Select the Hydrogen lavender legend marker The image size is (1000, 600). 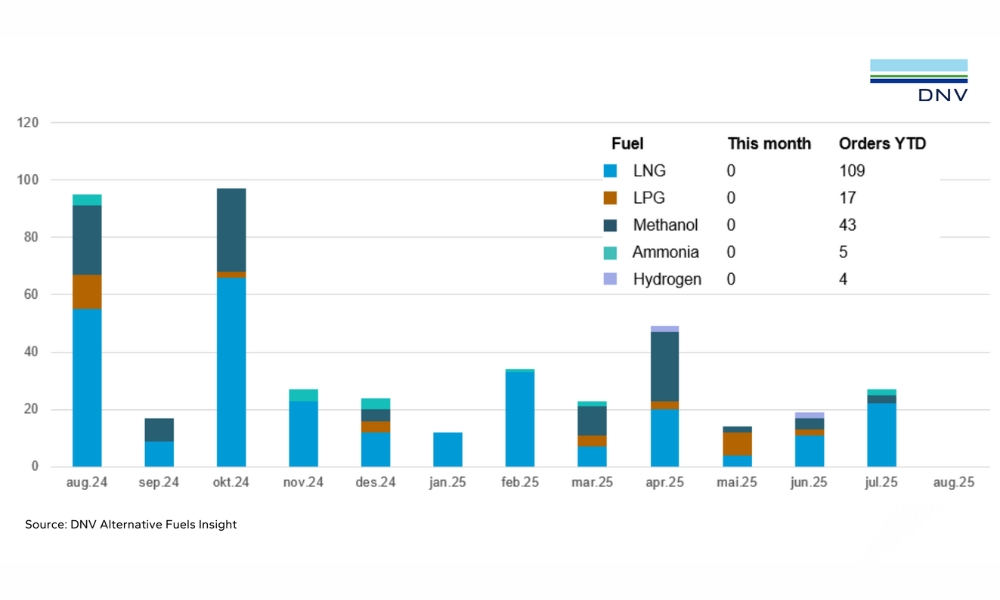611,279
